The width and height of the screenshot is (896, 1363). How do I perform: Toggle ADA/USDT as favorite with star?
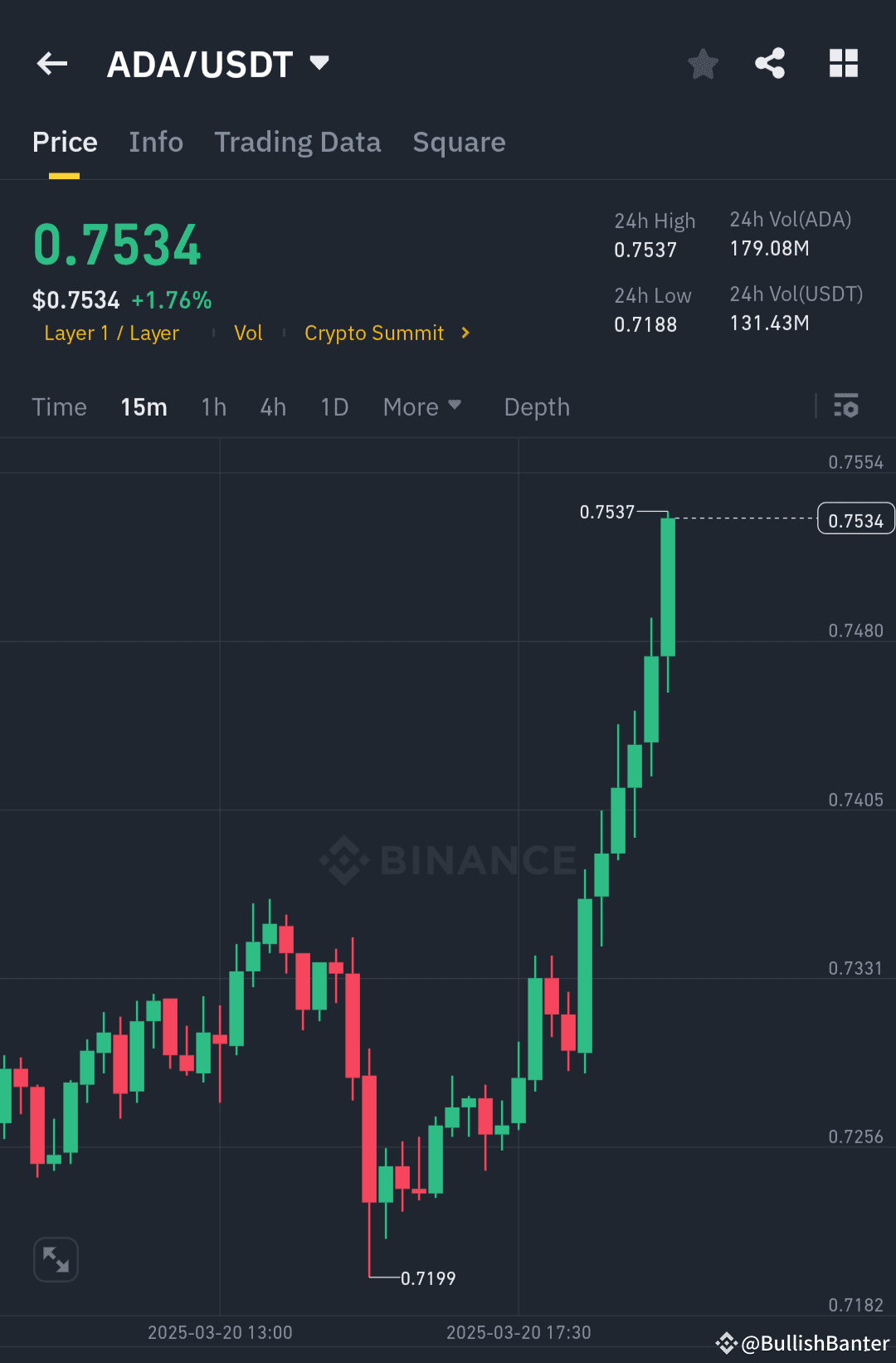pyautogui.click(x=703, y=63)
